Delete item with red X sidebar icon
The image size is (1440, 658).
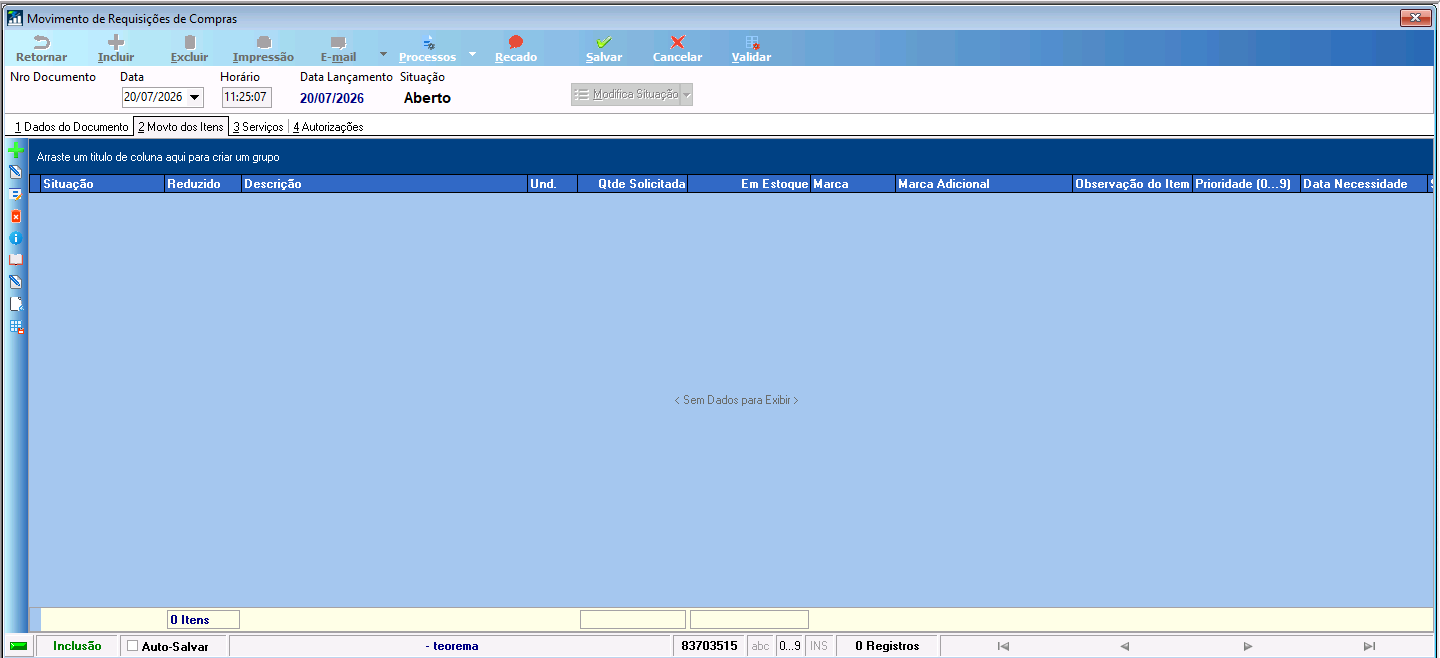15,216
